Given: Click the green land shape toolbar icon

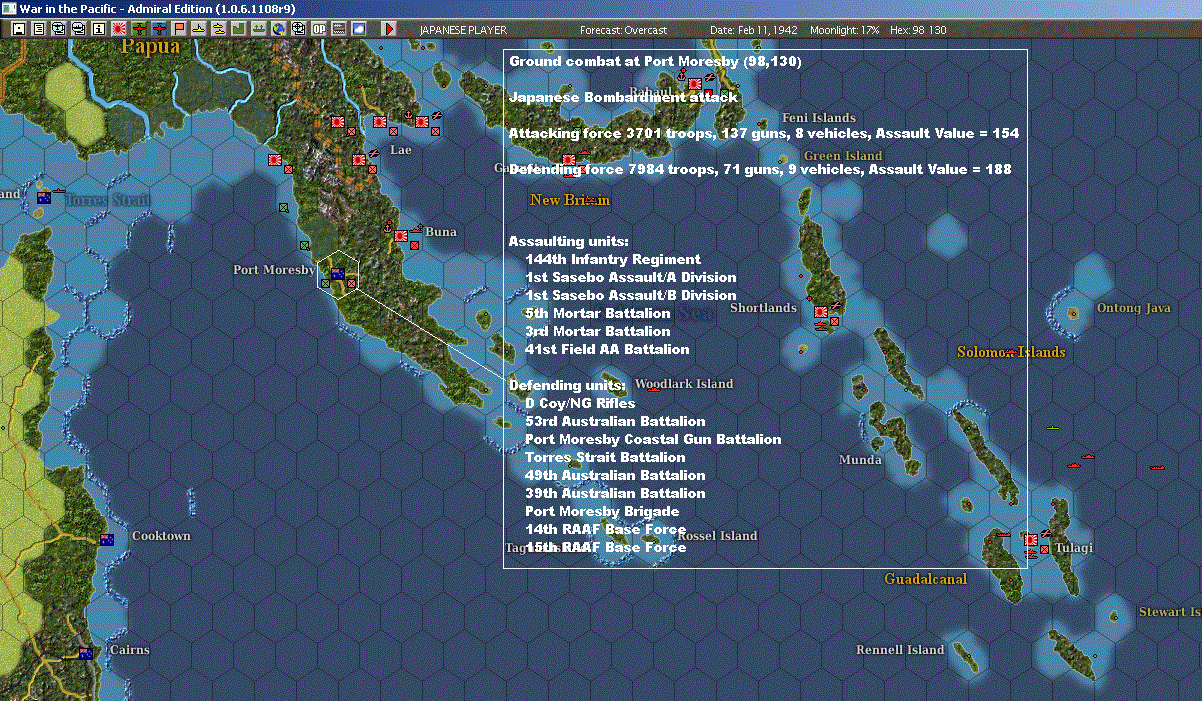Looking at the screenshot, I should tap(239, 29).
